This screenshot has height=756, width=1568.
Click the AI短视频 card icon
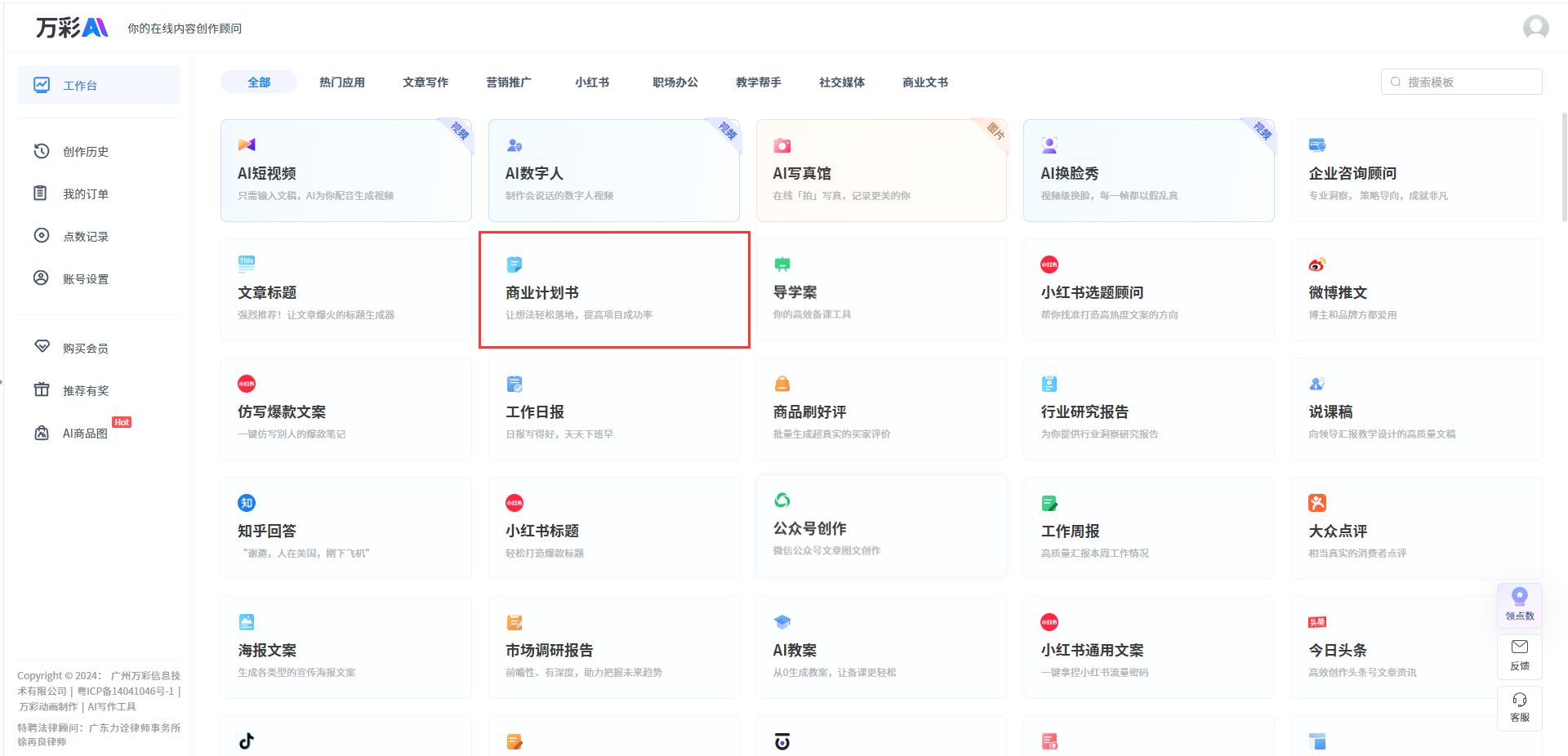click(x=247, y=145)
